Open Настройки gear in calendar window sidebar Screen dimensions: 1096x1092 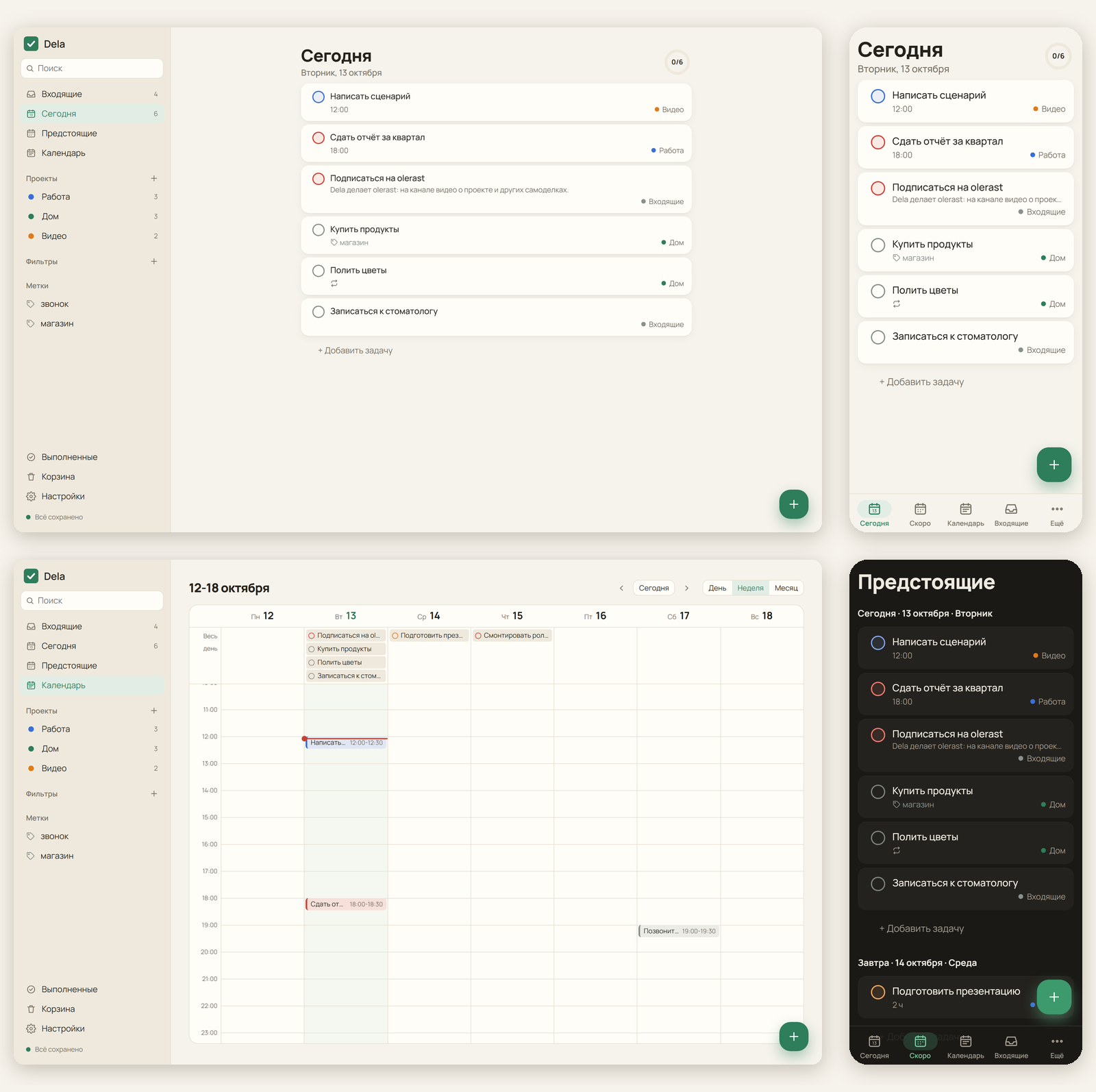point(31,1028)
